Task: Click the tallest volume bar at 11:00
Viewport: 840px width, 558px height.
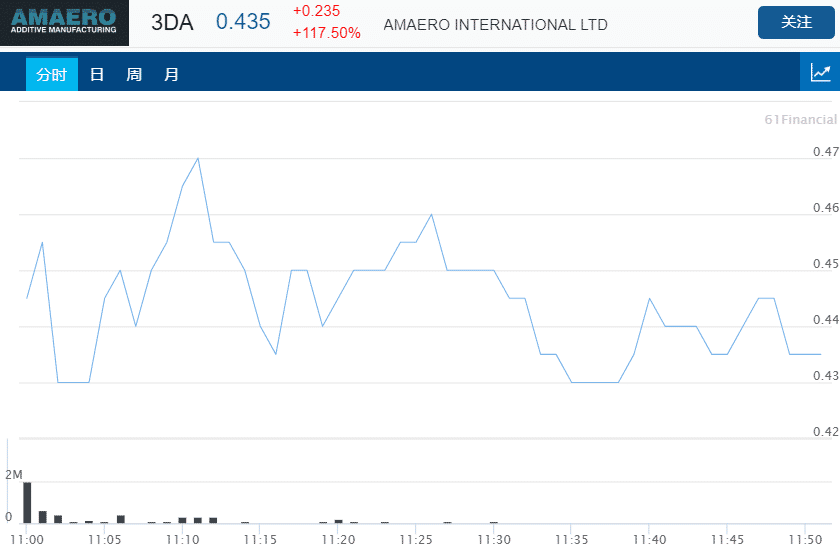Action: pyautogui.click(x=27, y=502)
